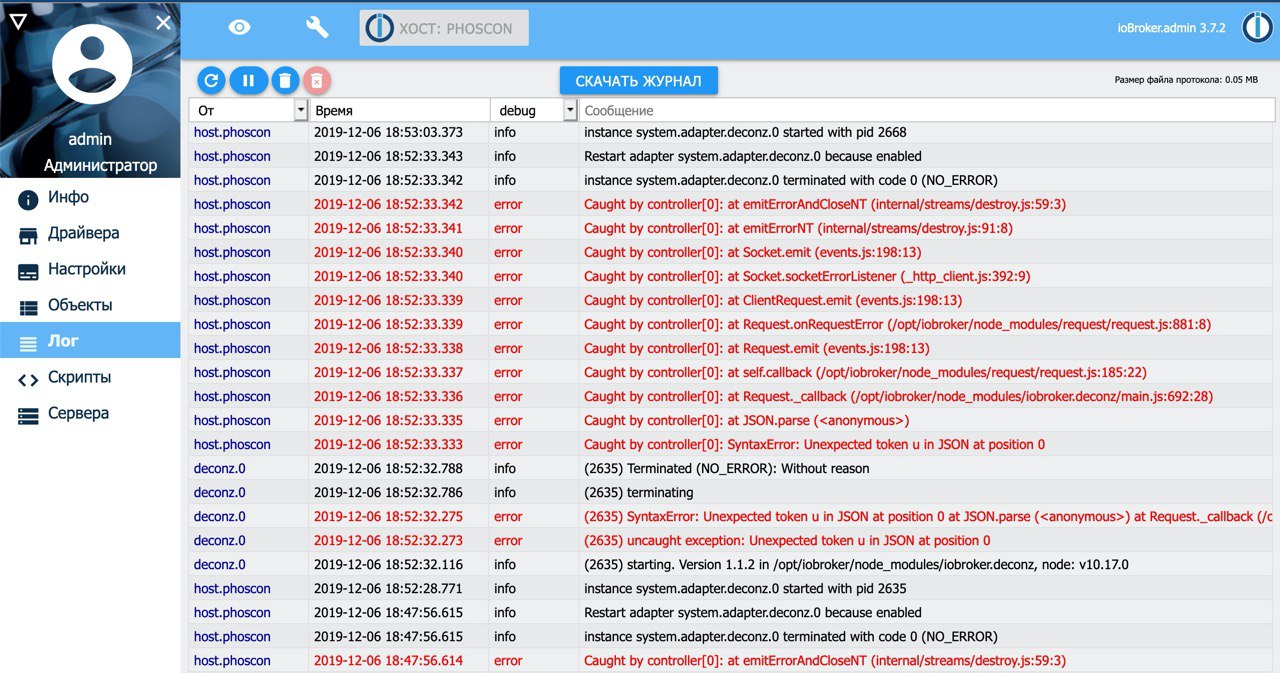Open the От source filter dropdown

coord(301,110)
